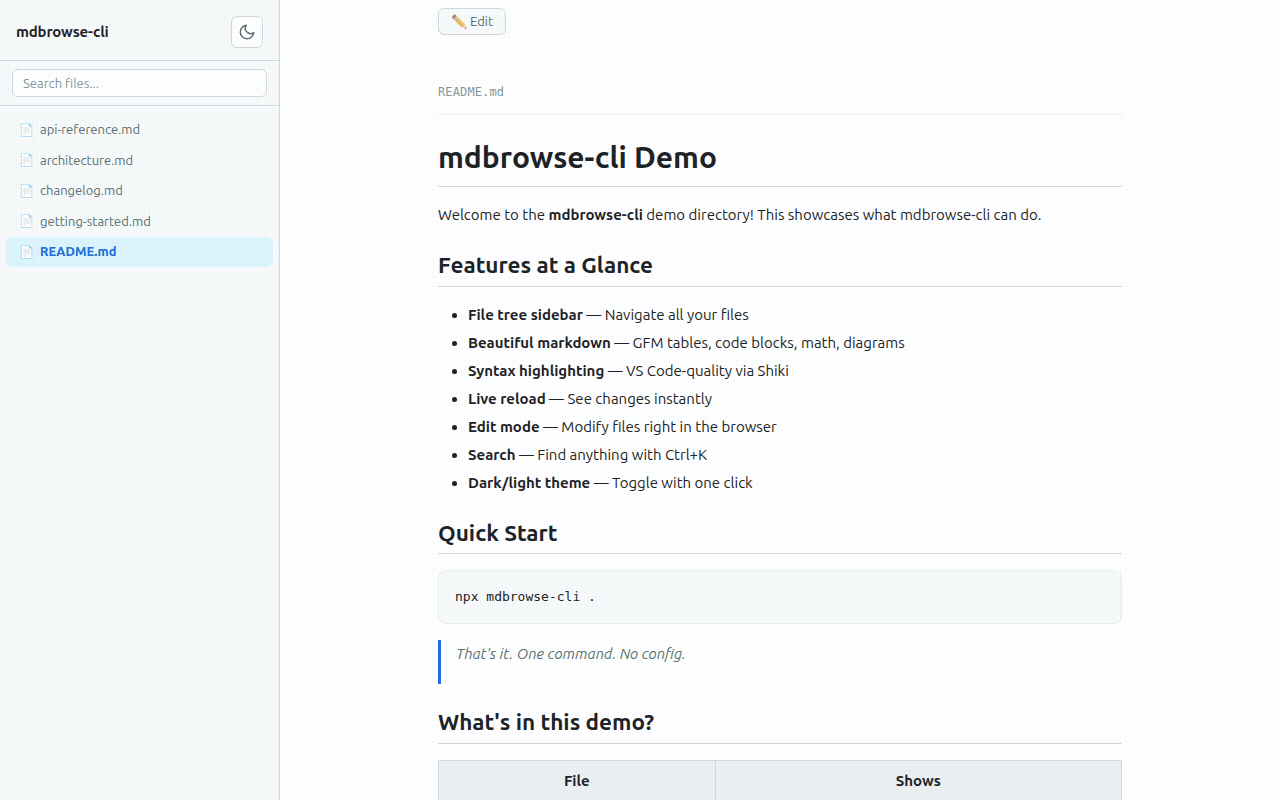Screen dimensions: 1280x800
Task: Click the 'mdbrowse-cli Demo' heading
Action: pos(577,158)
